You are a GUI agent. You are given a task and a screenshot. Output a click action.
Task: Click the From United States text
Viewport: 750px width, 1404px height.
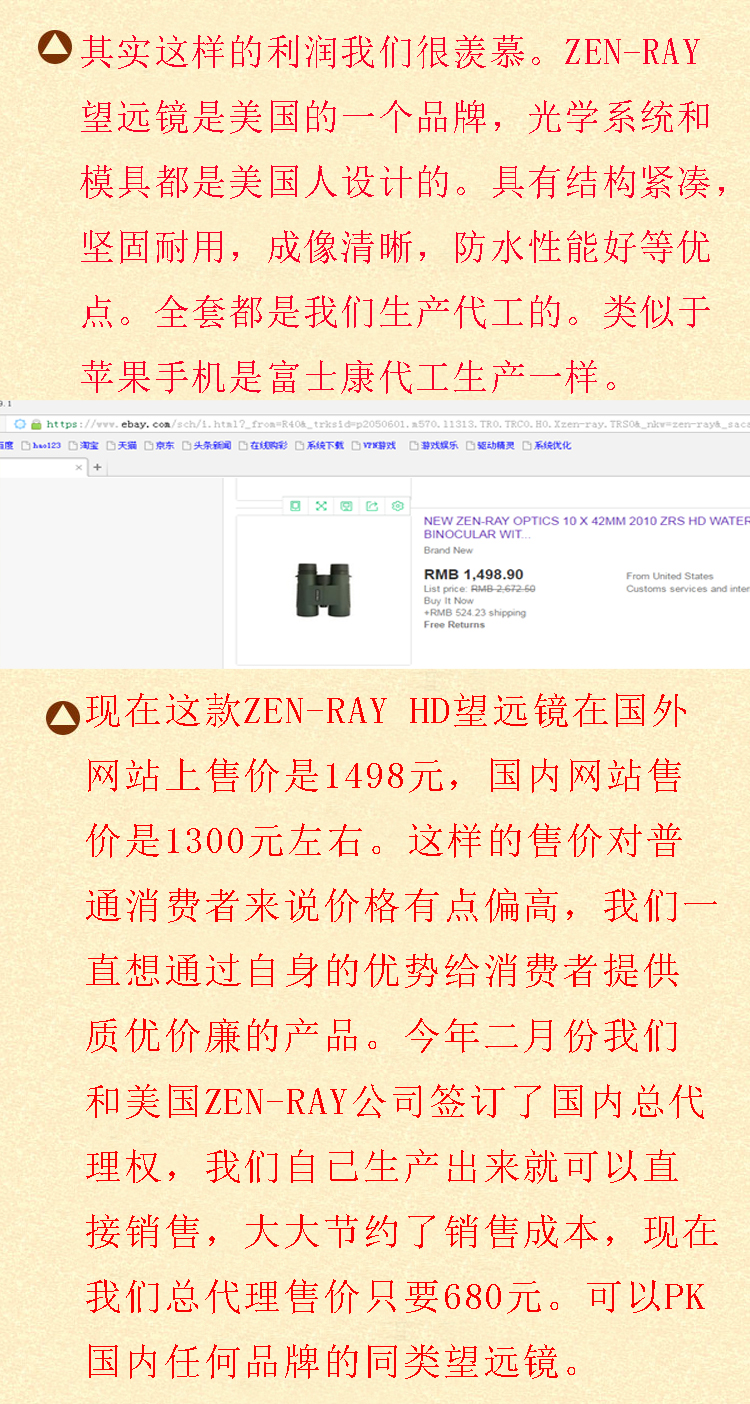point(670,576)
